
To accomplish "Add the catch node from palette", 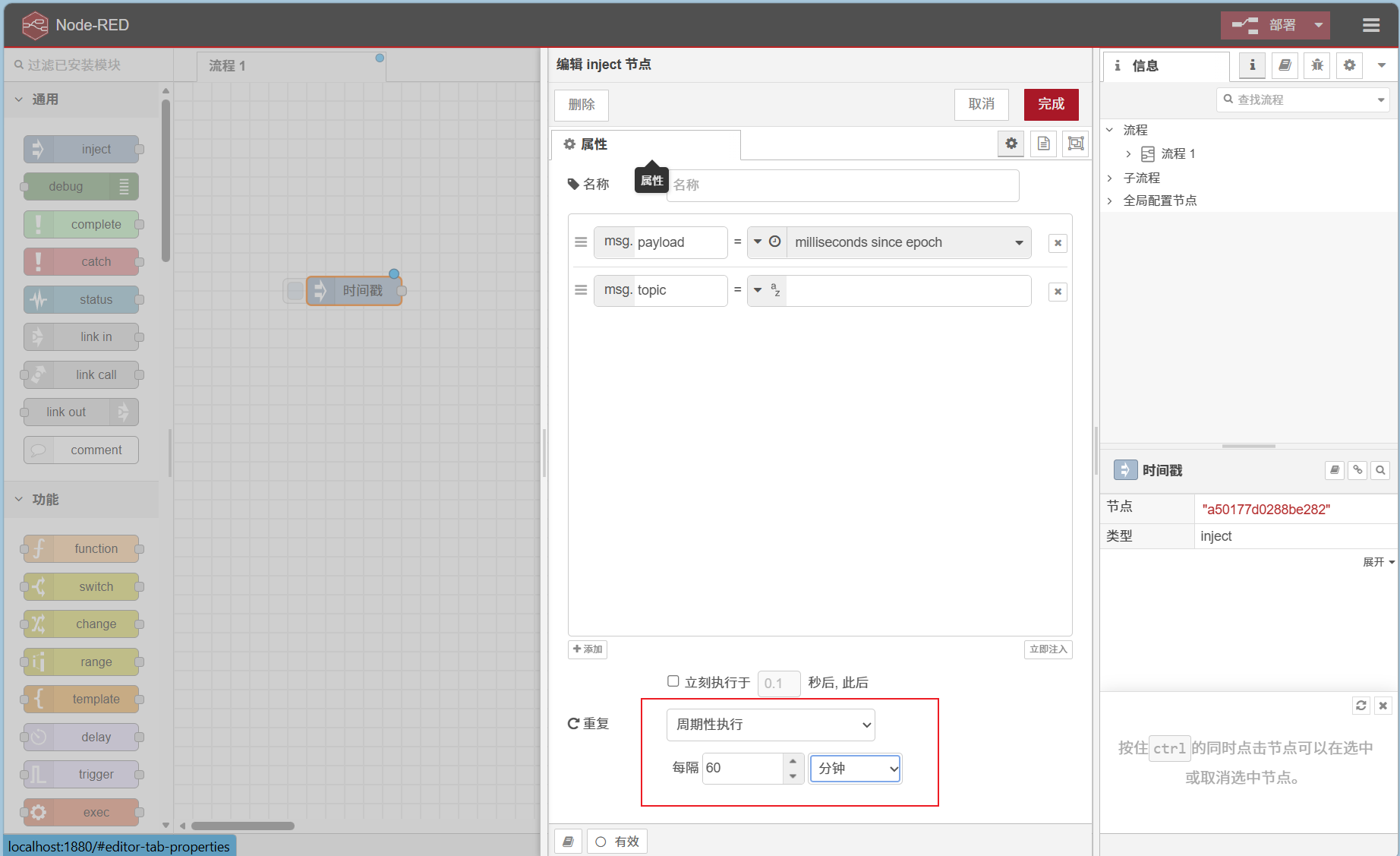I will click(x=82, y=262).
